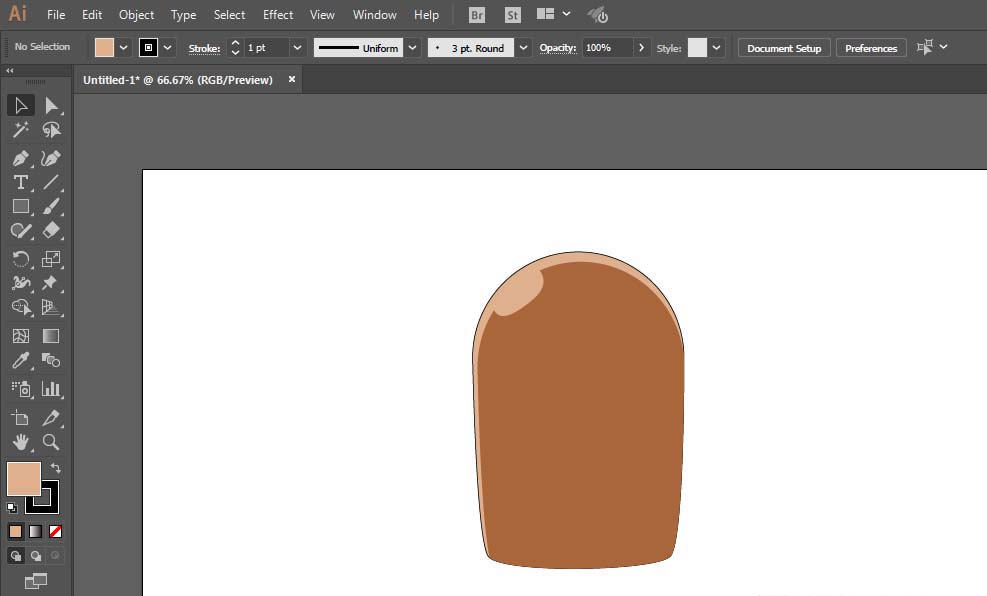The height and width of the screenshot is (596, 987).
Task: Open the stroke weight dropdown
Action: [x=297, y=48]
